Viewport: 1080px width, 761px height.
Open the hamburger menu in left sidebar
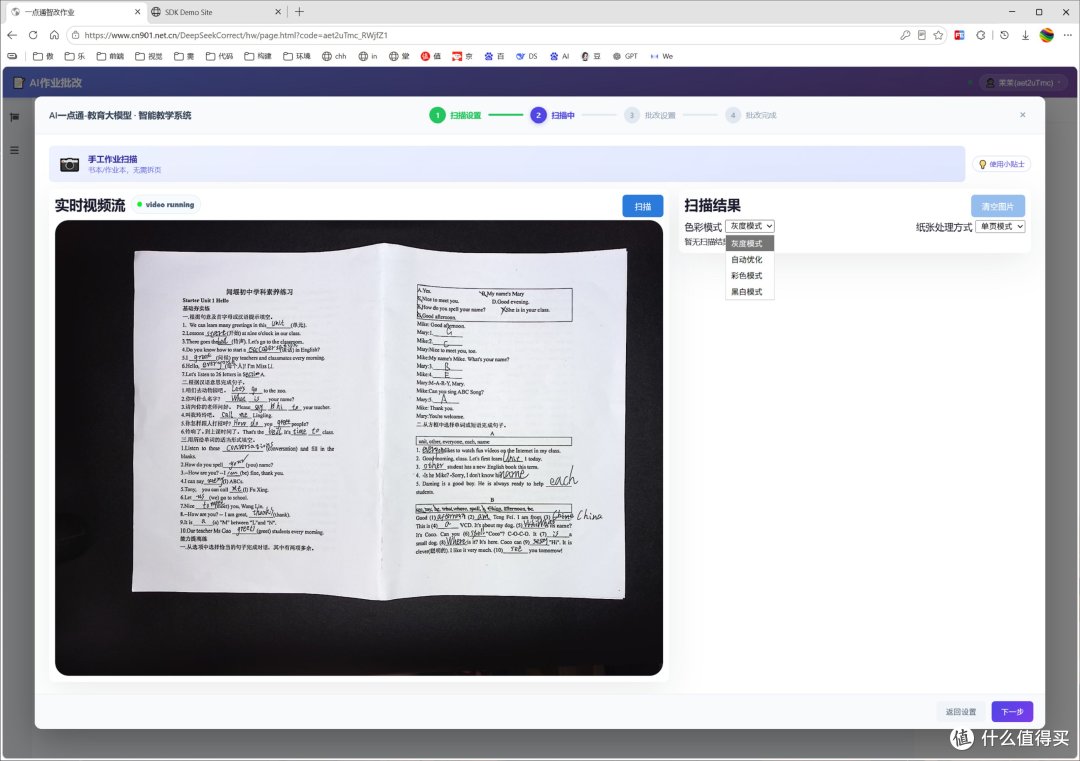[x=14, y=150]
